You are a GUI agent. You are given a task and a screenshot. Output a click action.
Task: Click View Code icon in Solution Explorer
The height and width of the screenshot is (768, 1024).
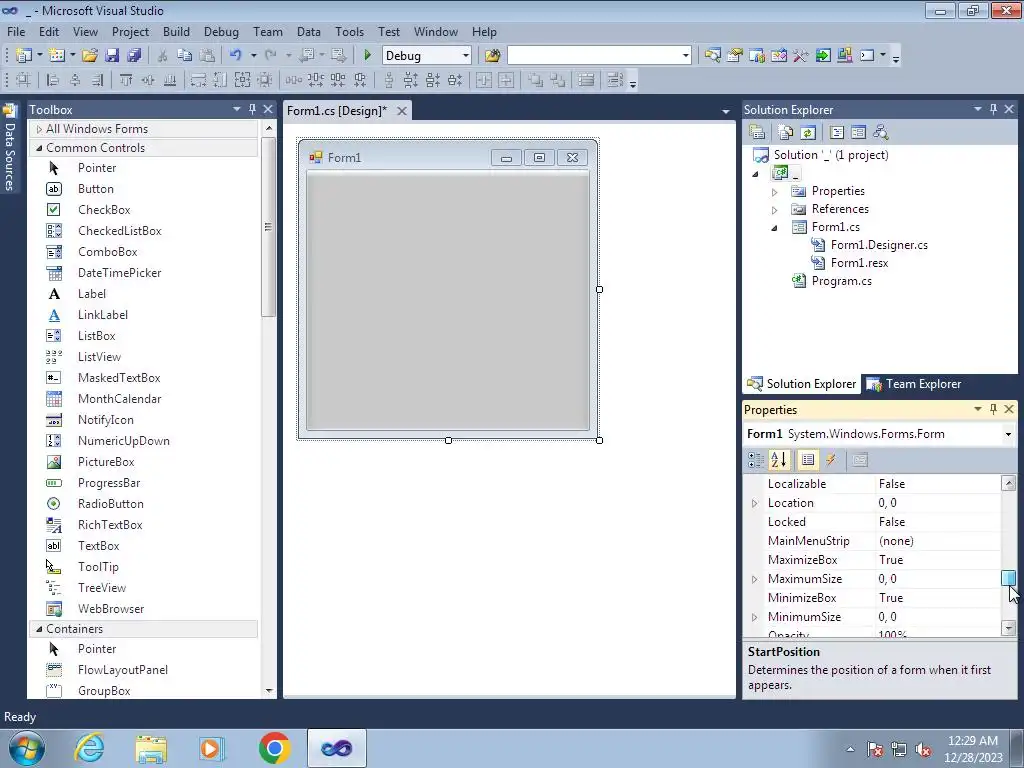tap(837, 133)
